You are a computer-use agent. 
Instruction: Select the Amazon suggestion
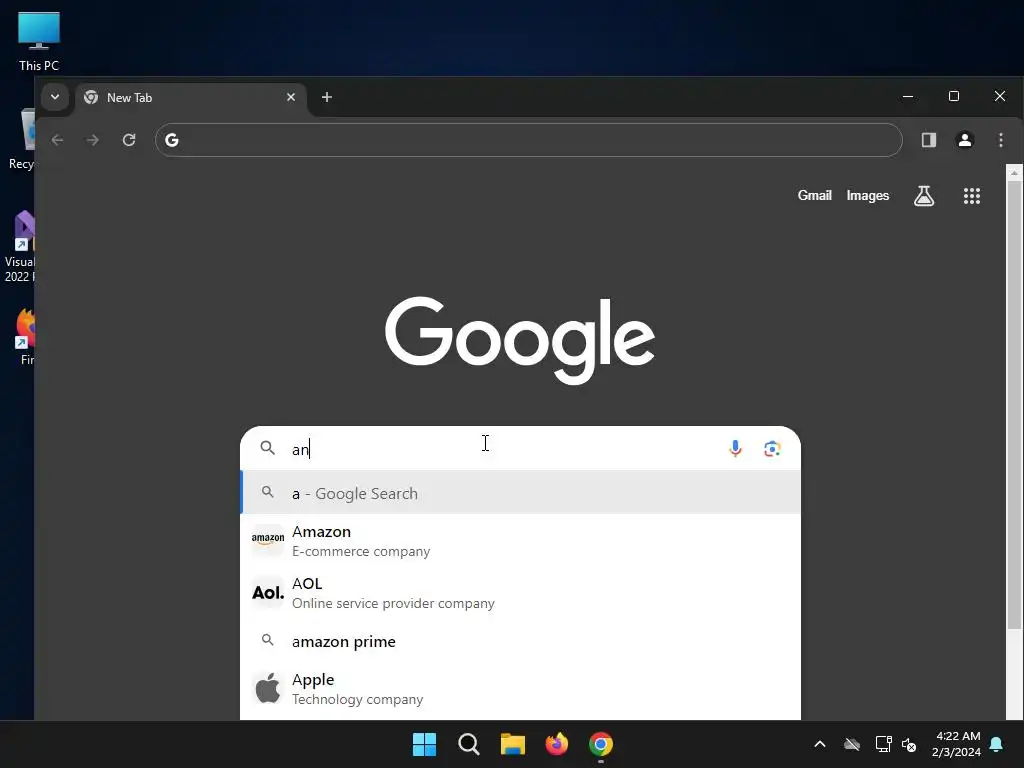coord(520,541)
